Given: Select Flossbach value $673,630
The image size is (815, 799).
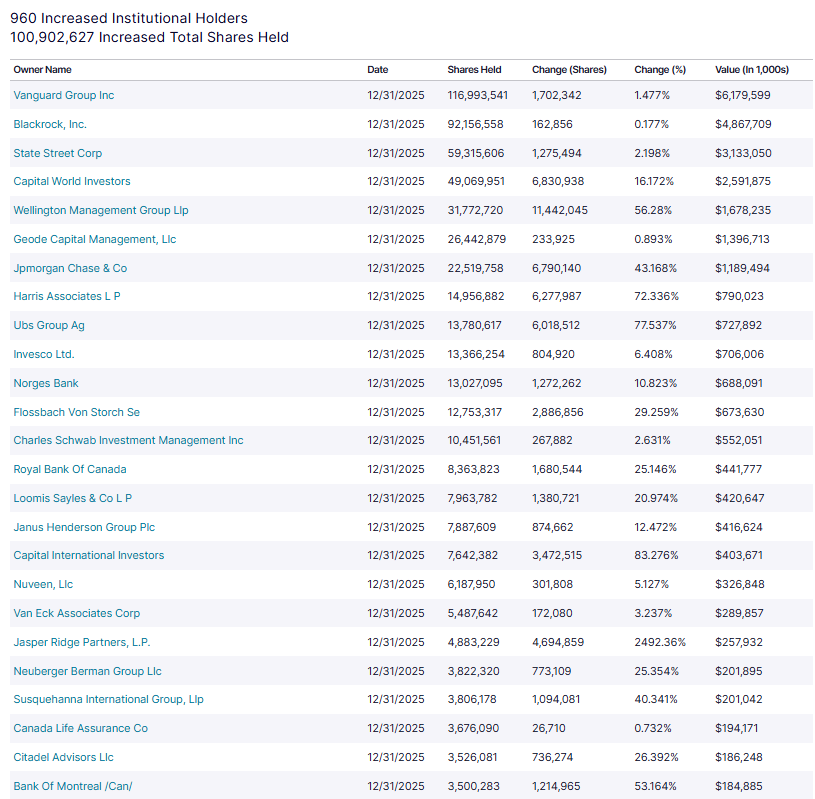Looking at the screenshot, I should pyautogui.click(x=739, y=412).
